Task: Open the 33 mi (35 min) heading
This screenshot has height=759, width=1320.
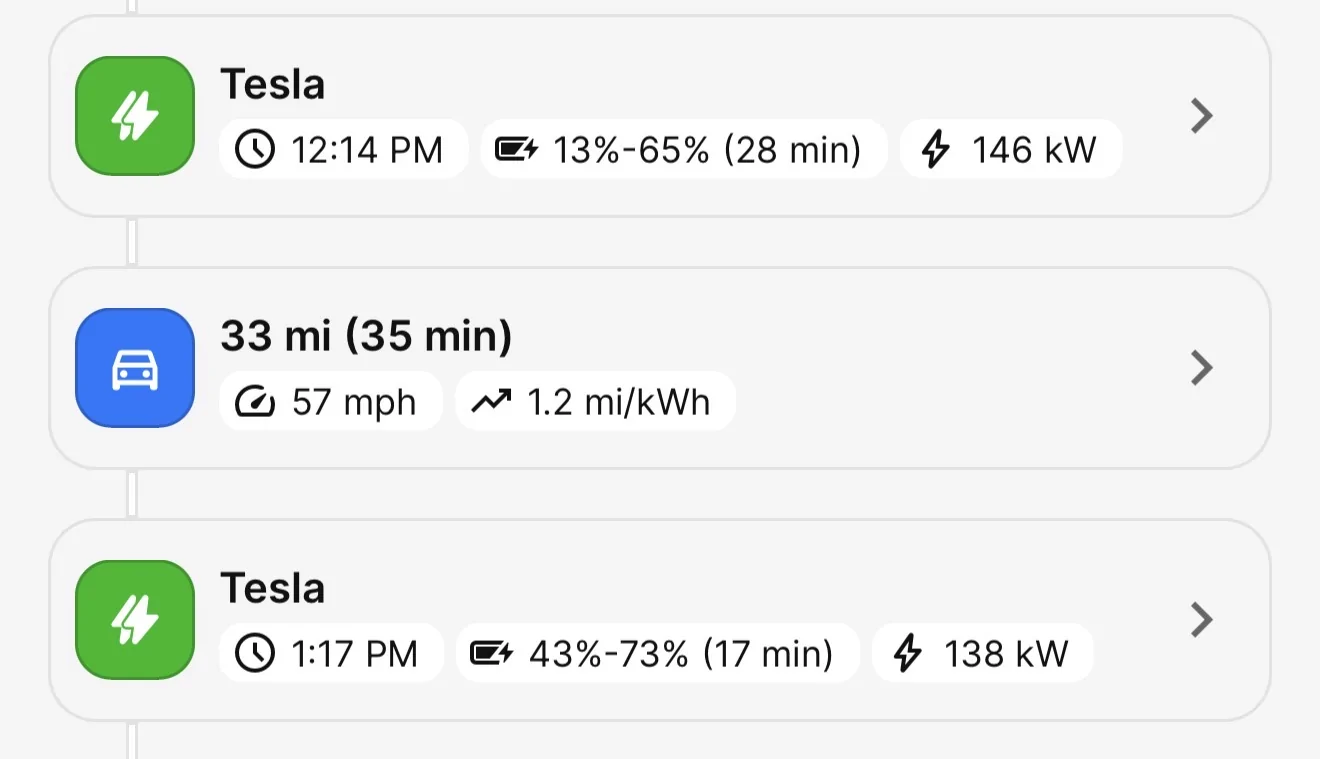Action: tap(366, 336)
